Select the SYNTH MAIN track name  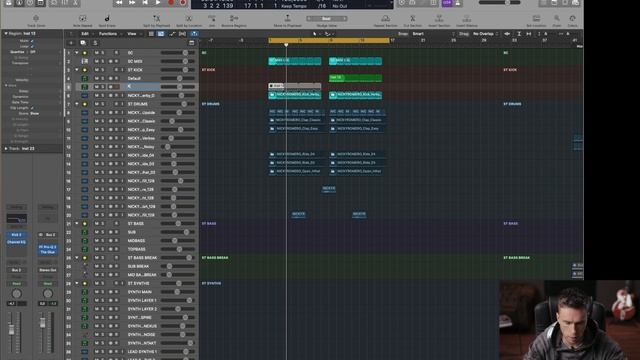140,292
